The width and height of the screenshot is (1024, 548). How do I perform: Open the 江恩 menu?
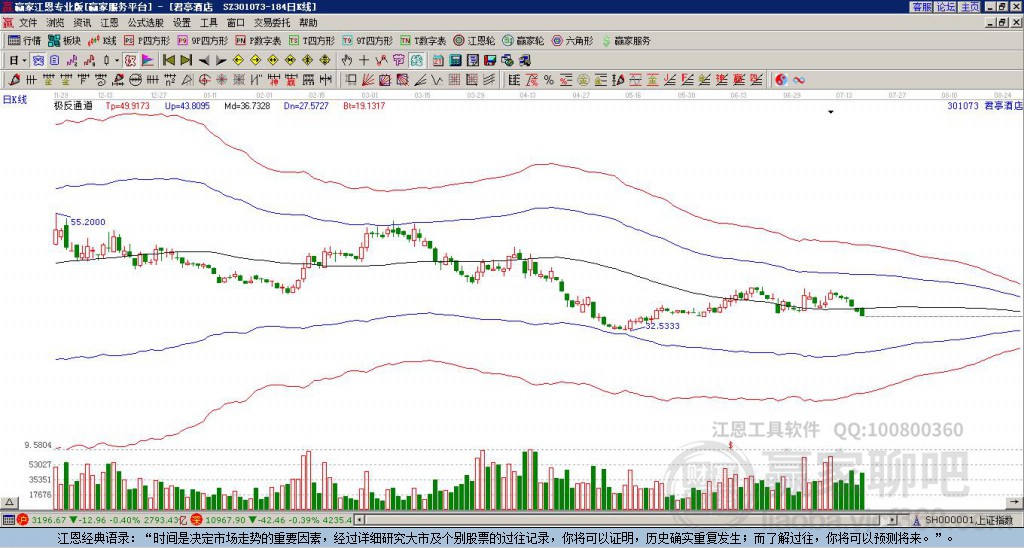click(109, 23)
